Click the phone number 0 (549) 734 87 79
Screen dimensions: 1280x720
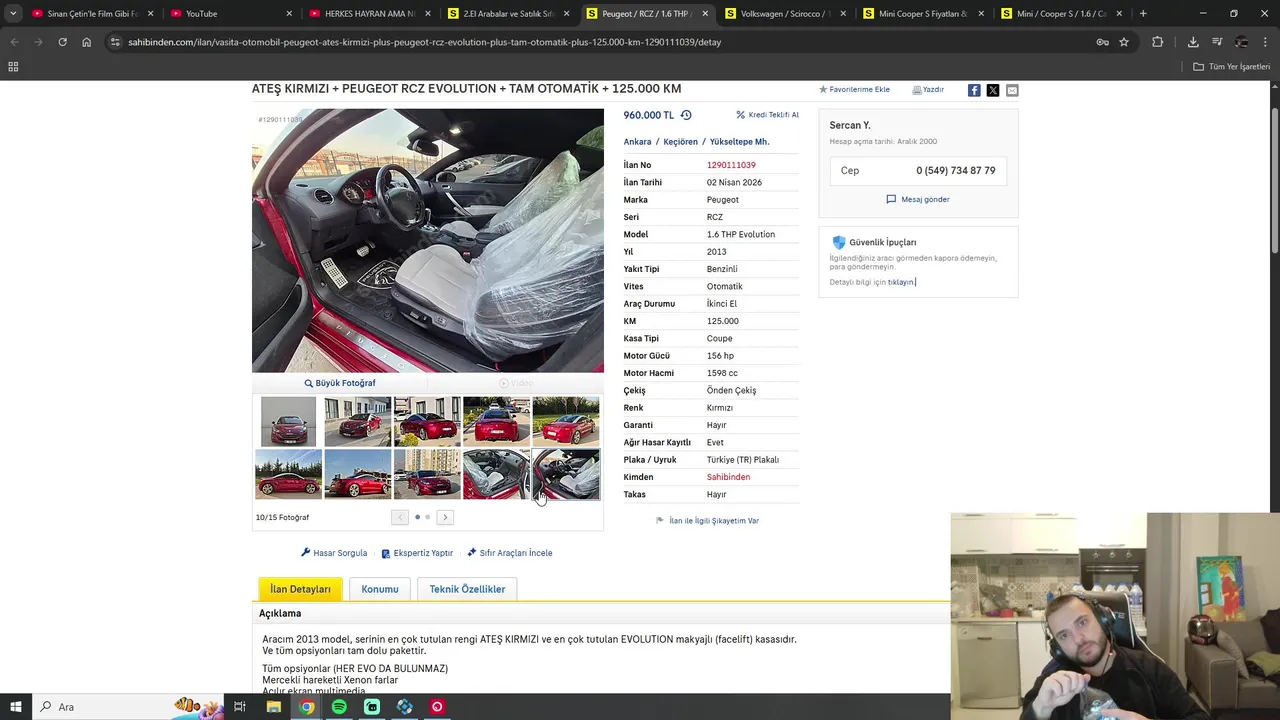coord(955,171)
